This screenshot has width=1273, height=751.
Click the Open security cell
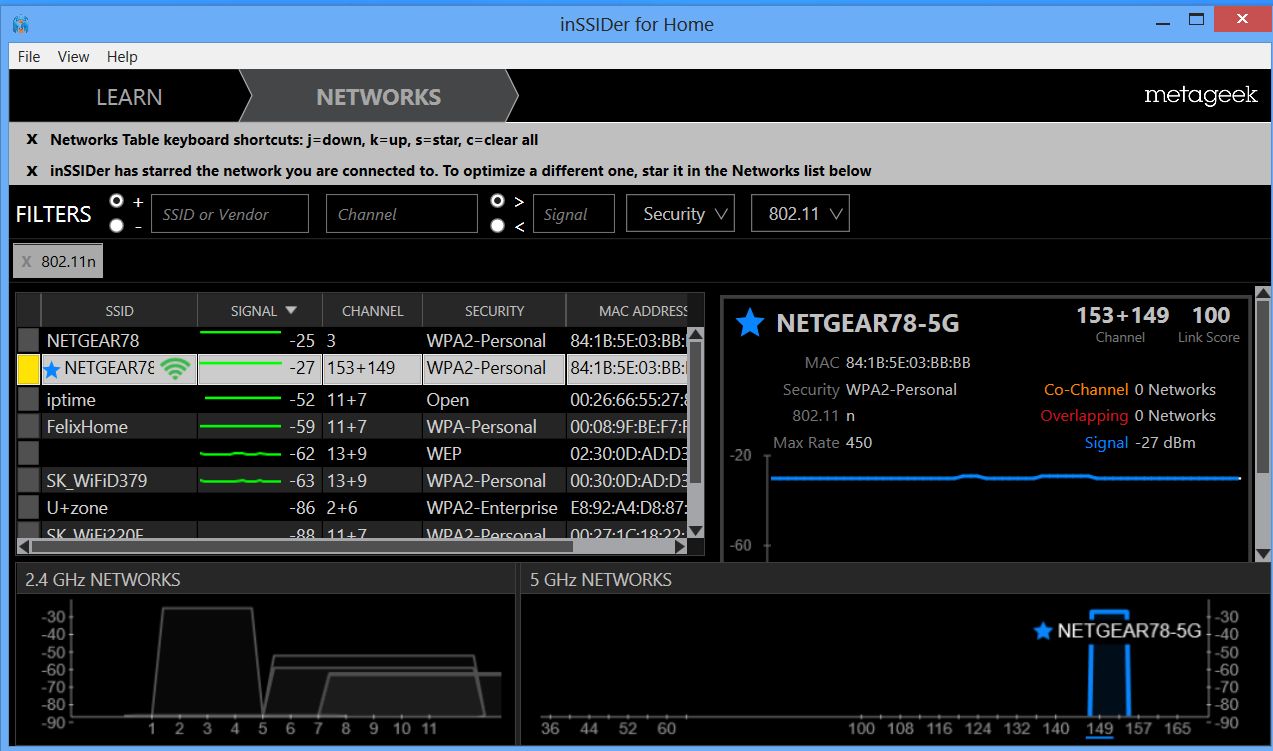coord(448,400)
